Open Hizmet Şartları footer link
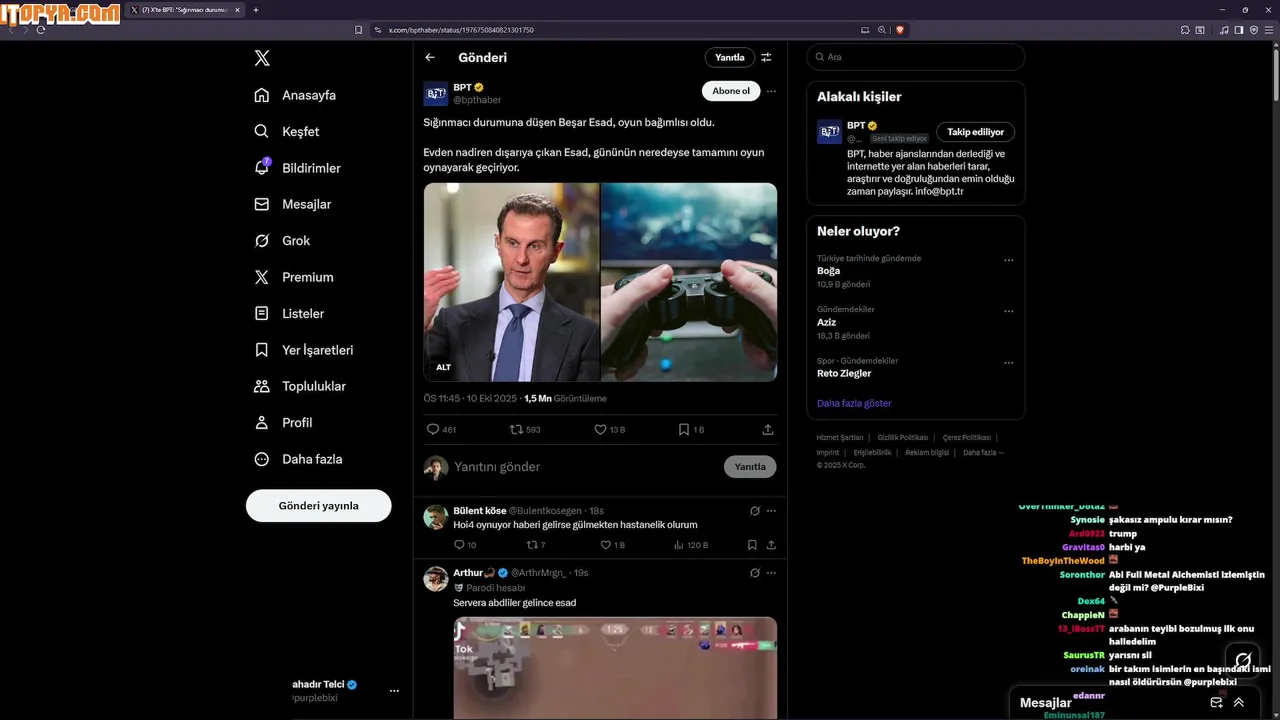The image size is (1280, 720). 840,437
